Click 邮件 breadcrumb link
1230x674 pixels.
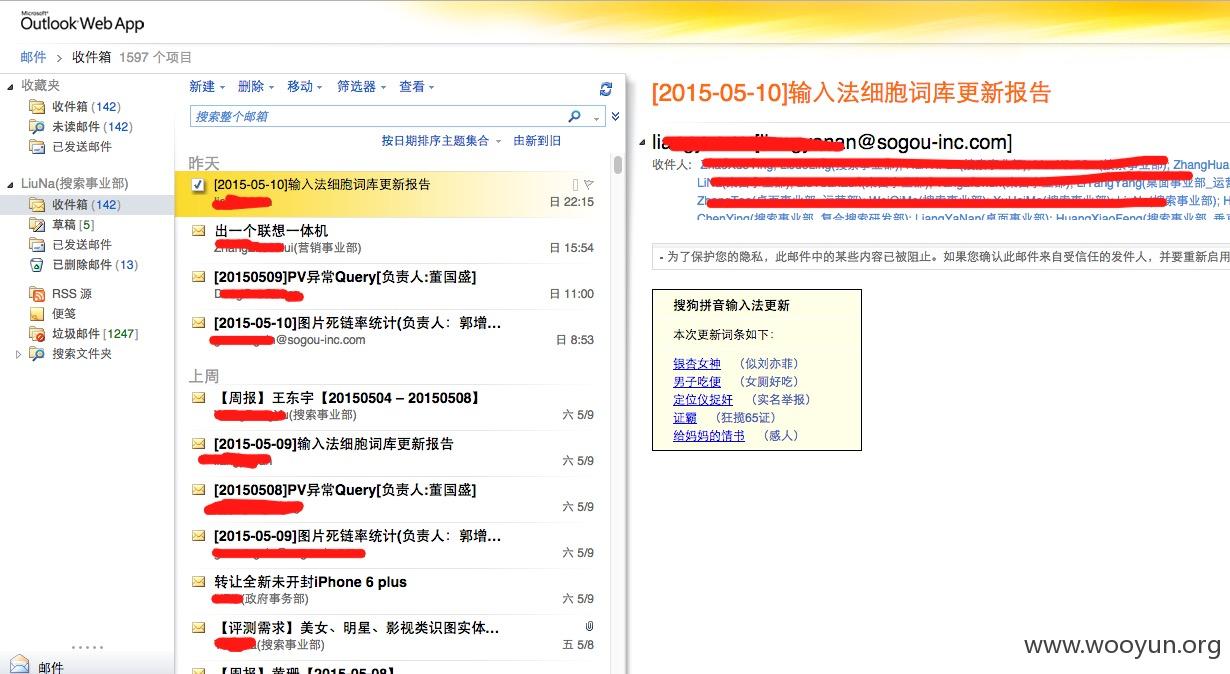(x=33, y=58)
